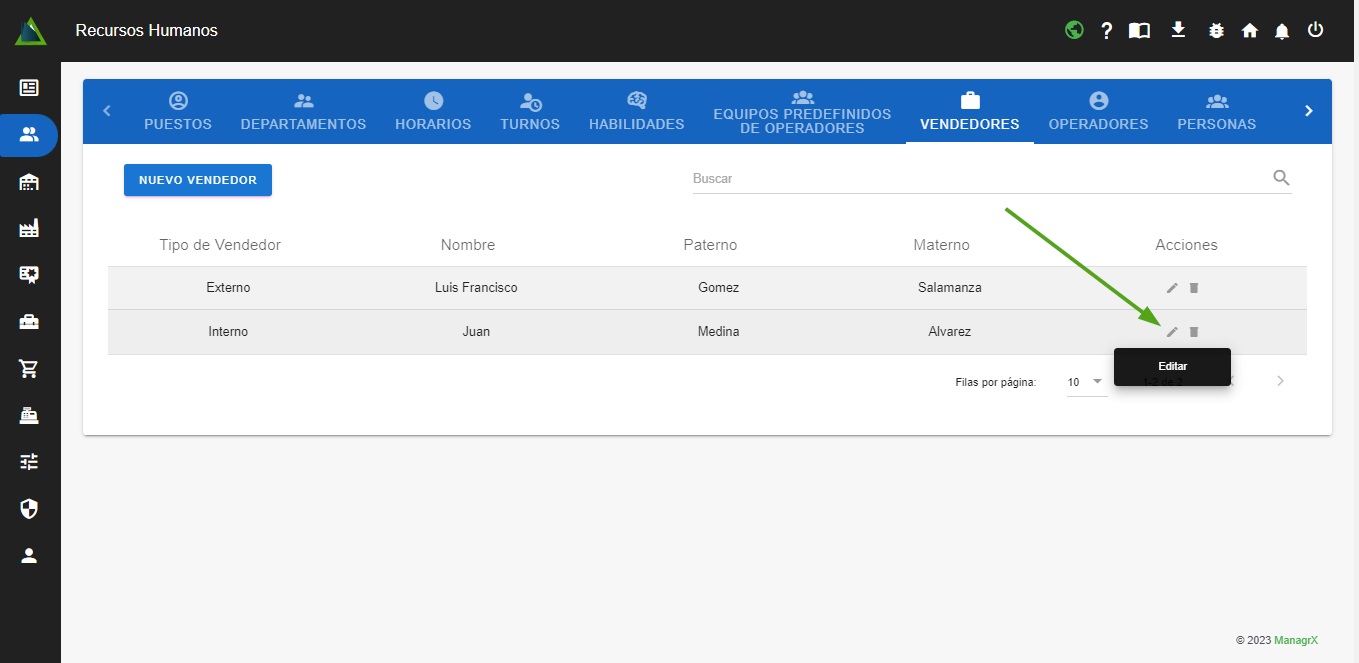Click the globe language icon in header

(1074, 30)
